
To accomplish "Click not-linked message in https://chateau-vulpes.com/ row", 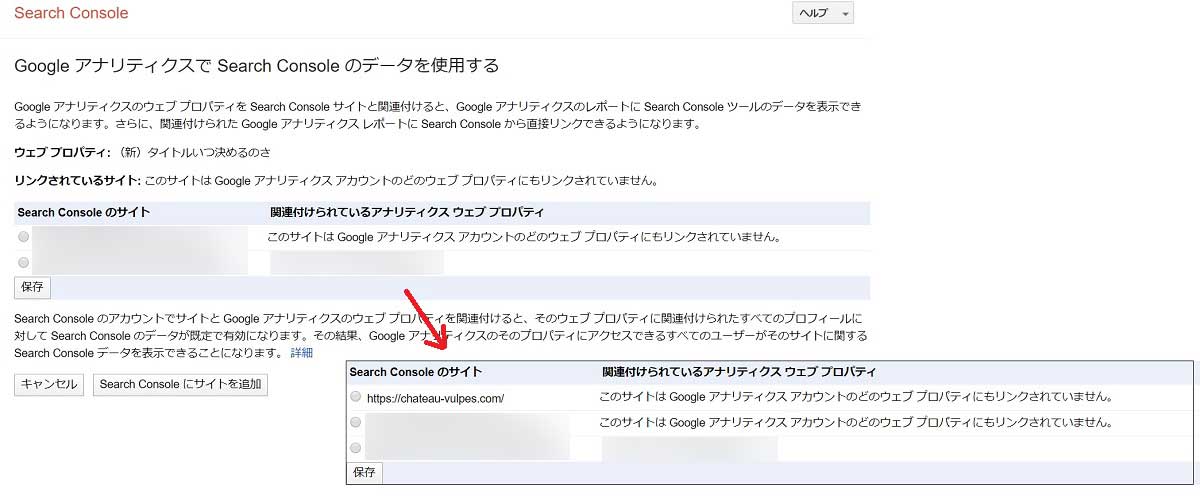I will tap(856, 397).
